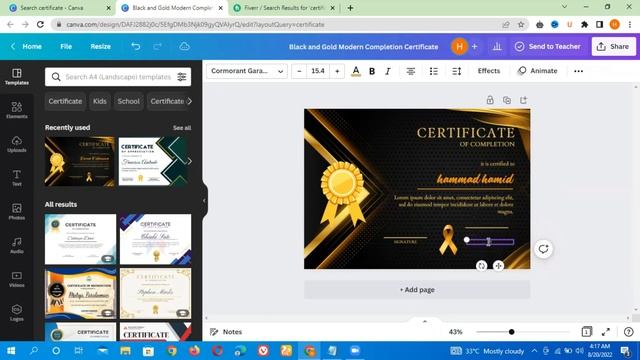Click the comment refresh bubble beside canvas
Screen dimensions: 640x360
(543, 249)
